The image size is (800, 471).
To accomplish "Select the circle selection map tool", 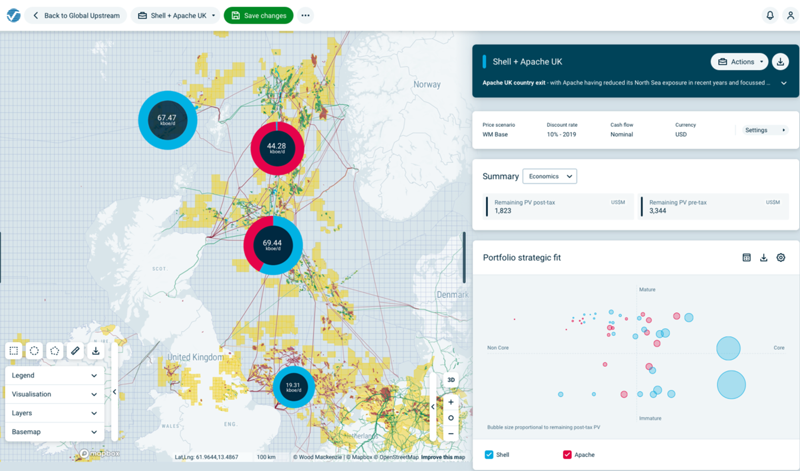I will (x=34, y=351).
